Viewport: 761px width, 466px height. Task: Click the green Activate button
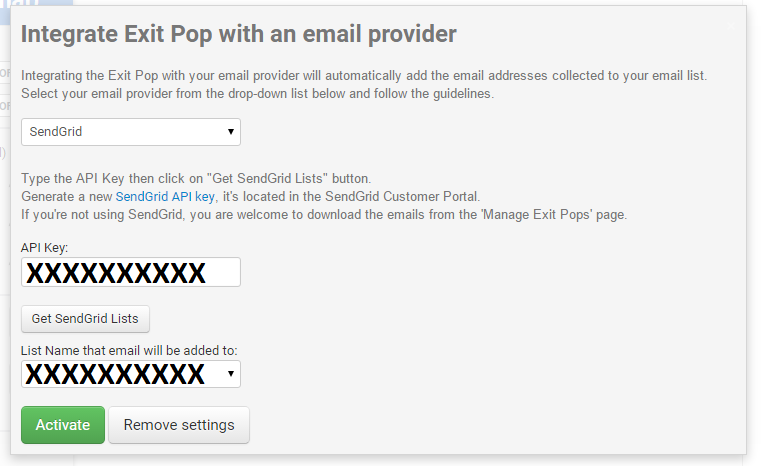[62, 424]
